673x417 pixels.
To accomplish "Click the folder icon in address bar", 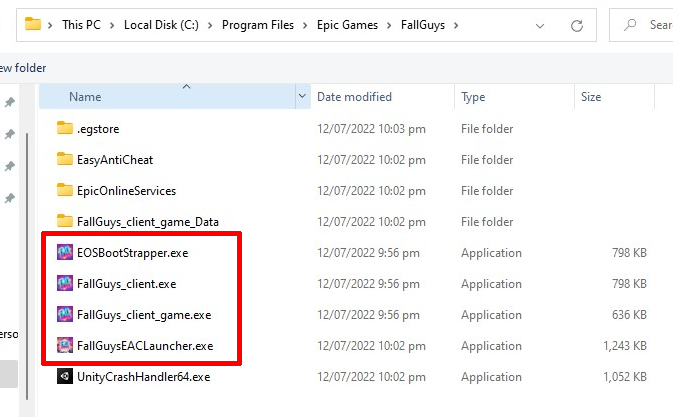I will click(33, 24).
